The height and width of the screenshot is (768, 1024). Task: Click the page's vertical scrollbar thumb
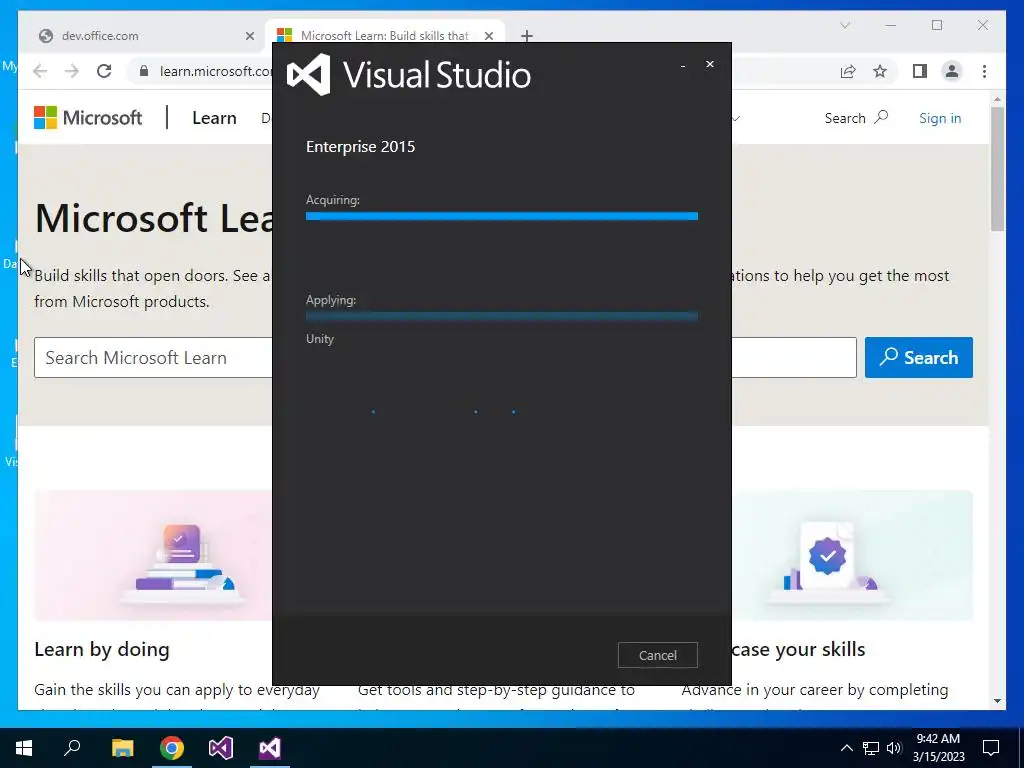pyautogui.click(x=997, y=168)
